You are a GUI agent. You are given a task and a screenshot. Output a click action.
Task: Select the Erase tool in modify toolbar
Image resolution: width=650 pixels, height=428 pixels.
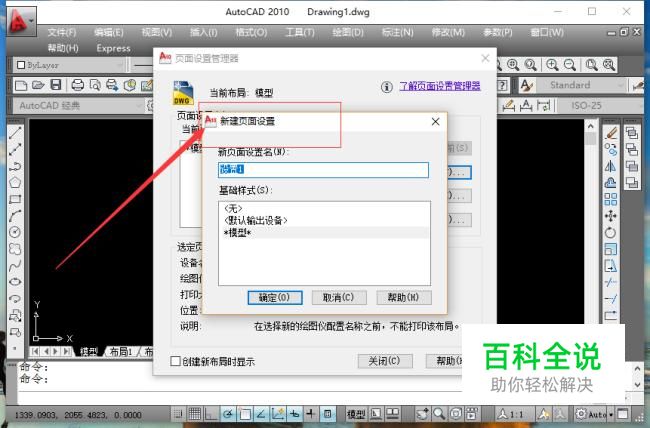[x=611, y=133]
